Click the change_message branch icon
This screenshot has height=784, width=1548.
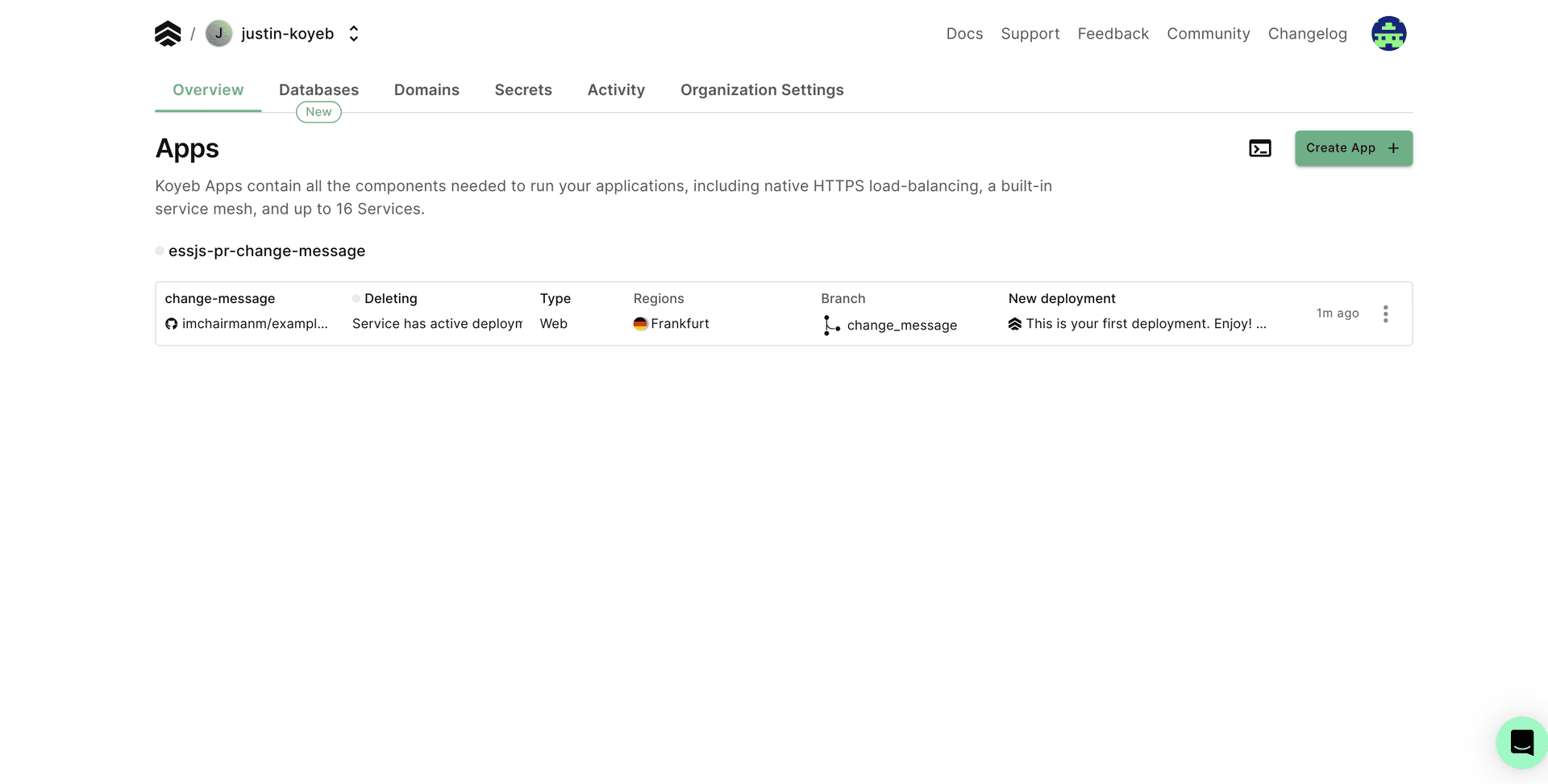click(x=830, y=326)
